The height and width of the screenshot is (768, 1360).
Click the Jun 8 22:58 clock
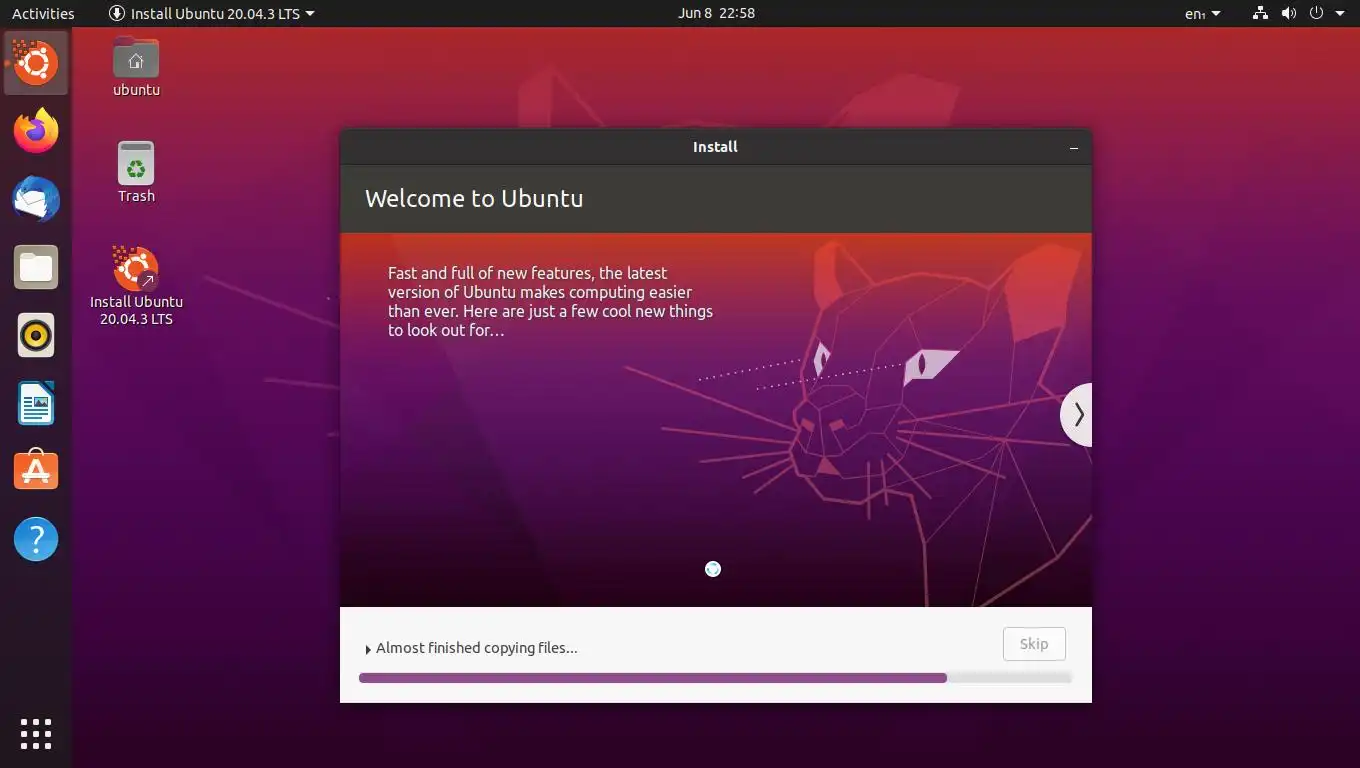point(716,13)
